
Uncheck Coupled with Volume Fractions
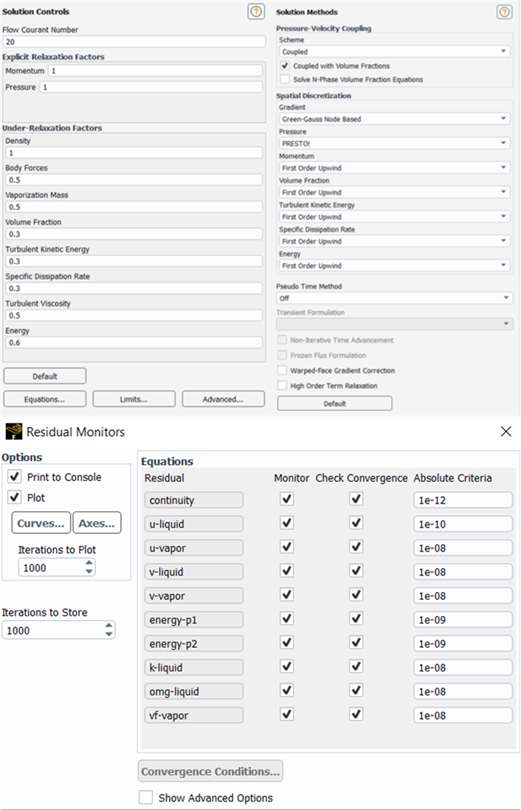[285, 66]
